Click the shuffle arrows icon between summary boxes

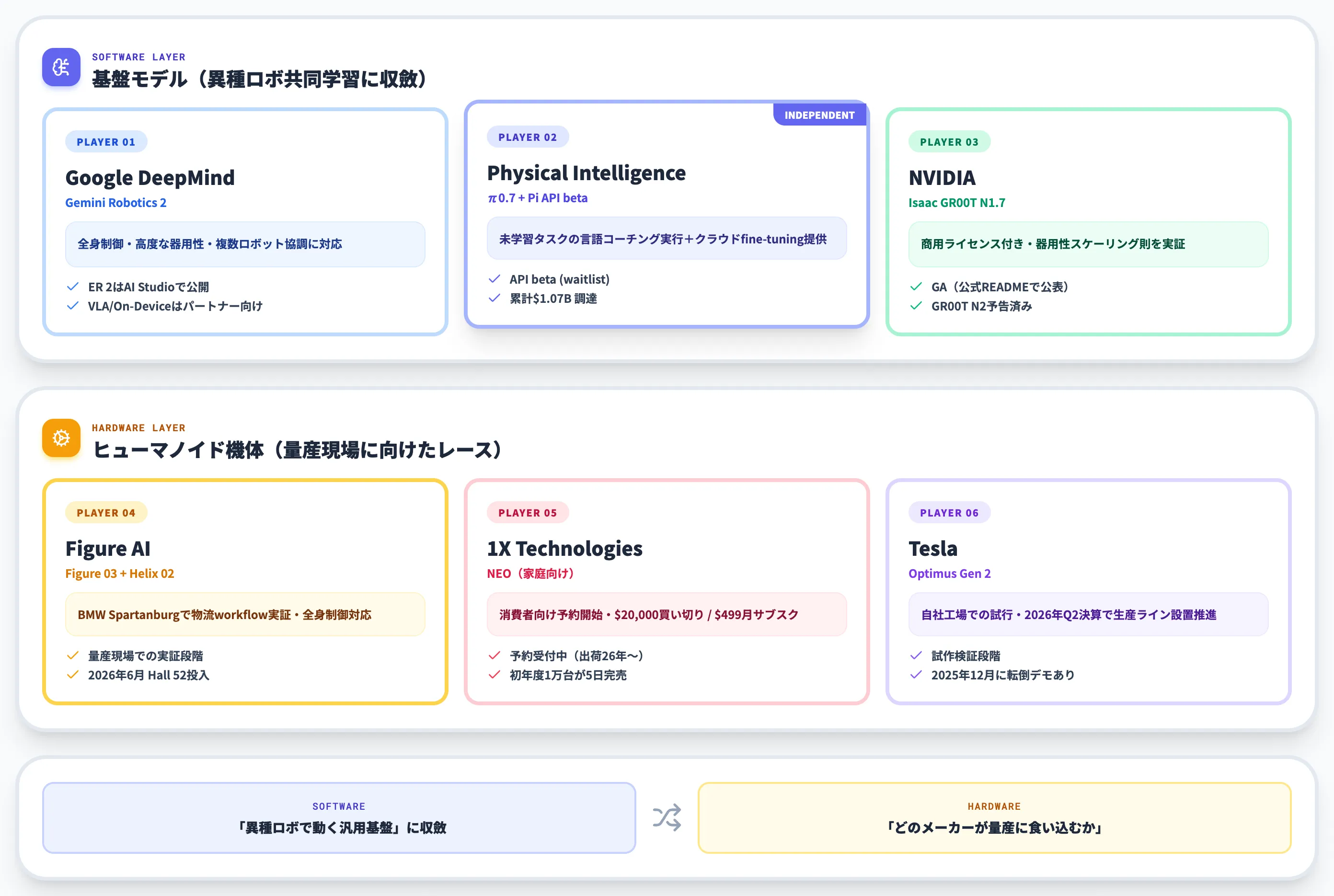667,818
